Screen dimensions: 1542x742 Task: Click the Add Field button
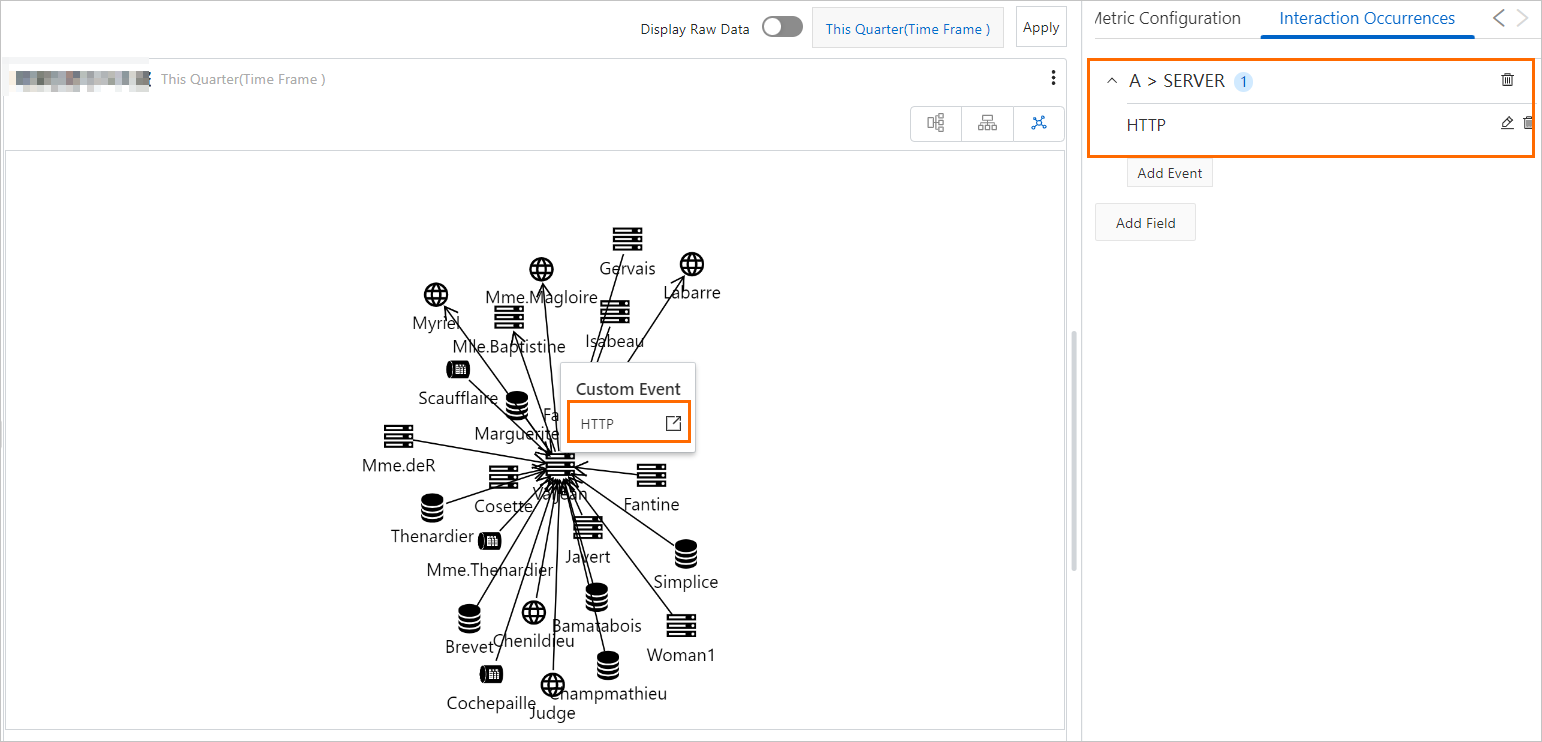click(x=1145, y=223)
